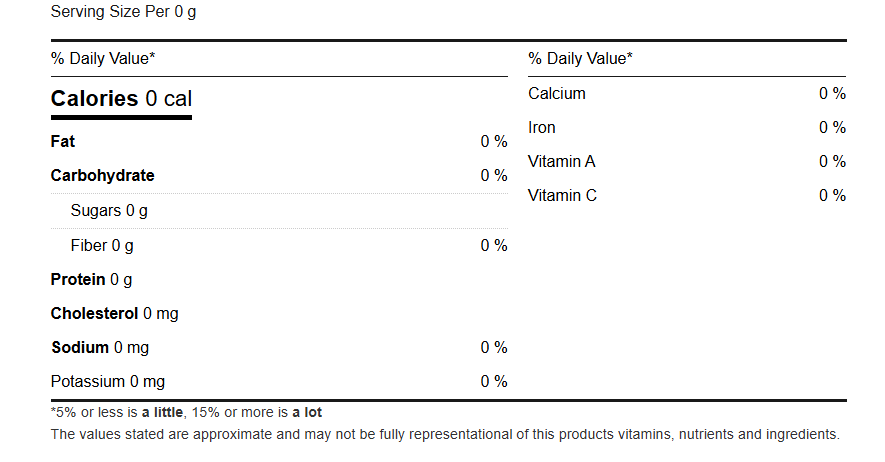Click the Potassium 0 mg entry
885x462 pixels.
(x=108, y=382)
